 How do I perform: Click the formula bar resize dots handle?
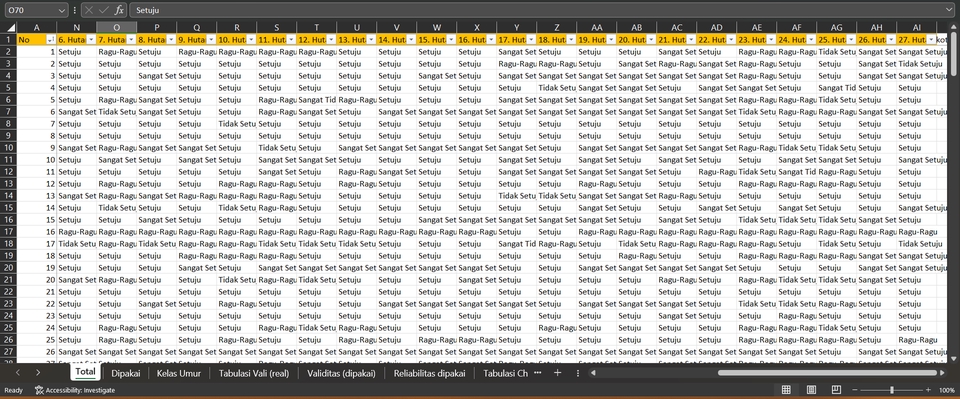tap(75, 10)
